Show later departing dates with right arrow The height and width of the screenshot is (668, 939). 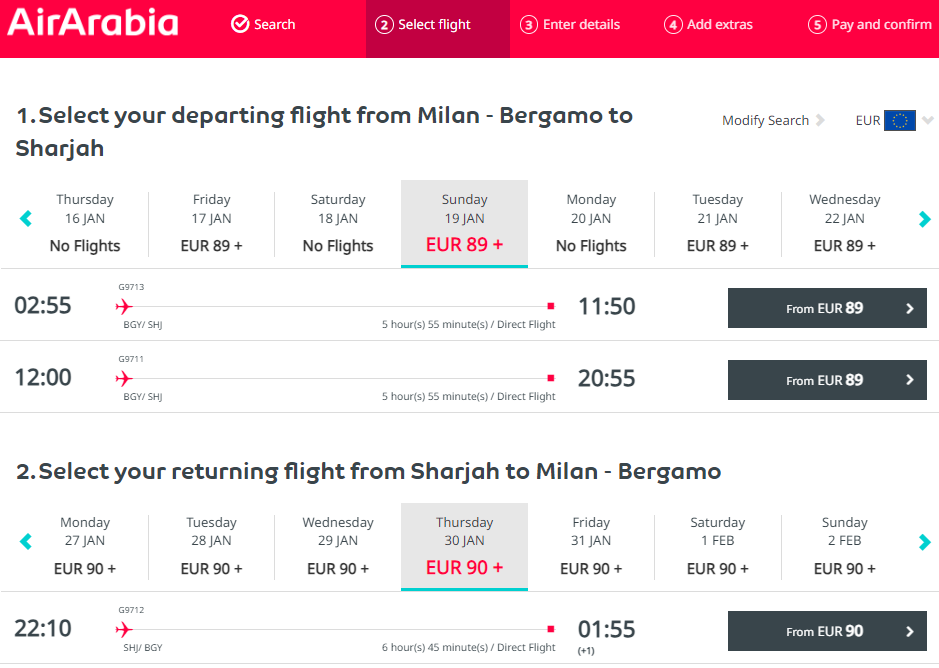(924, 219)
